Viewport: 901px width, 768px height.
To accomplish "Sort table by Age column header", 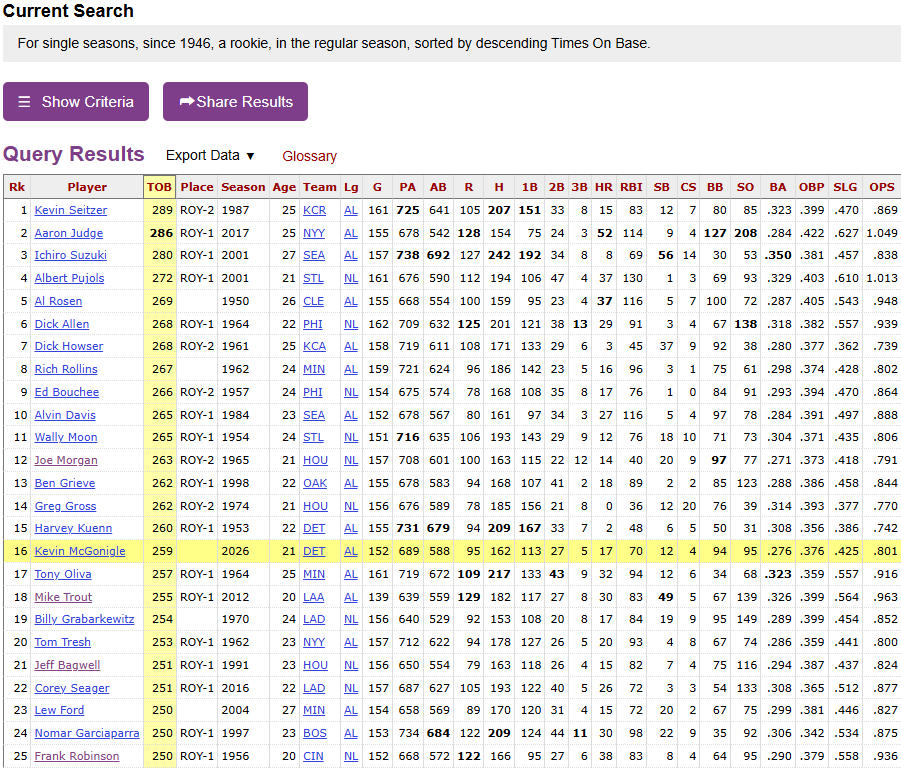I will click(284, 187).
